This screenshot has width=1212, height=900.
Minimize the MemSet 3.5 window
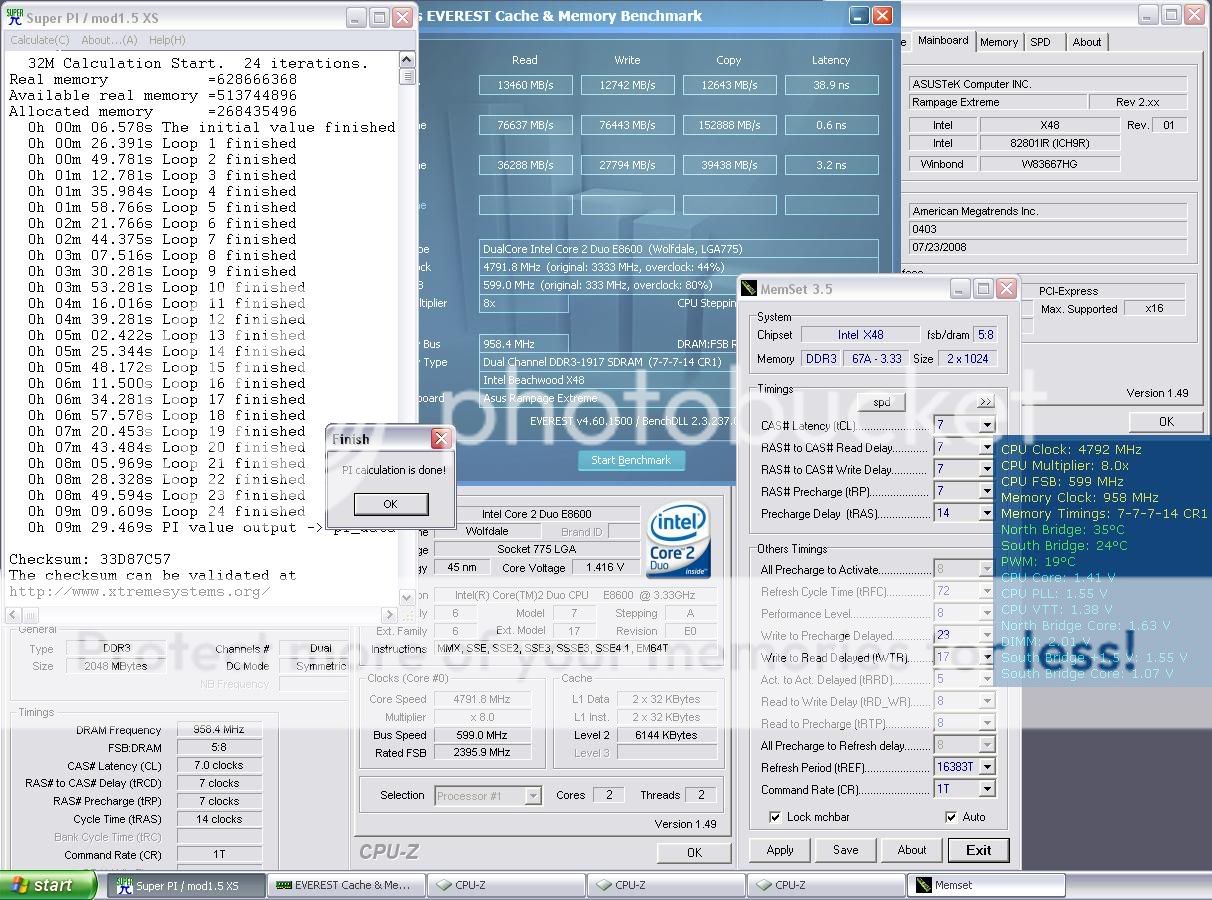[x=960, y=289]
